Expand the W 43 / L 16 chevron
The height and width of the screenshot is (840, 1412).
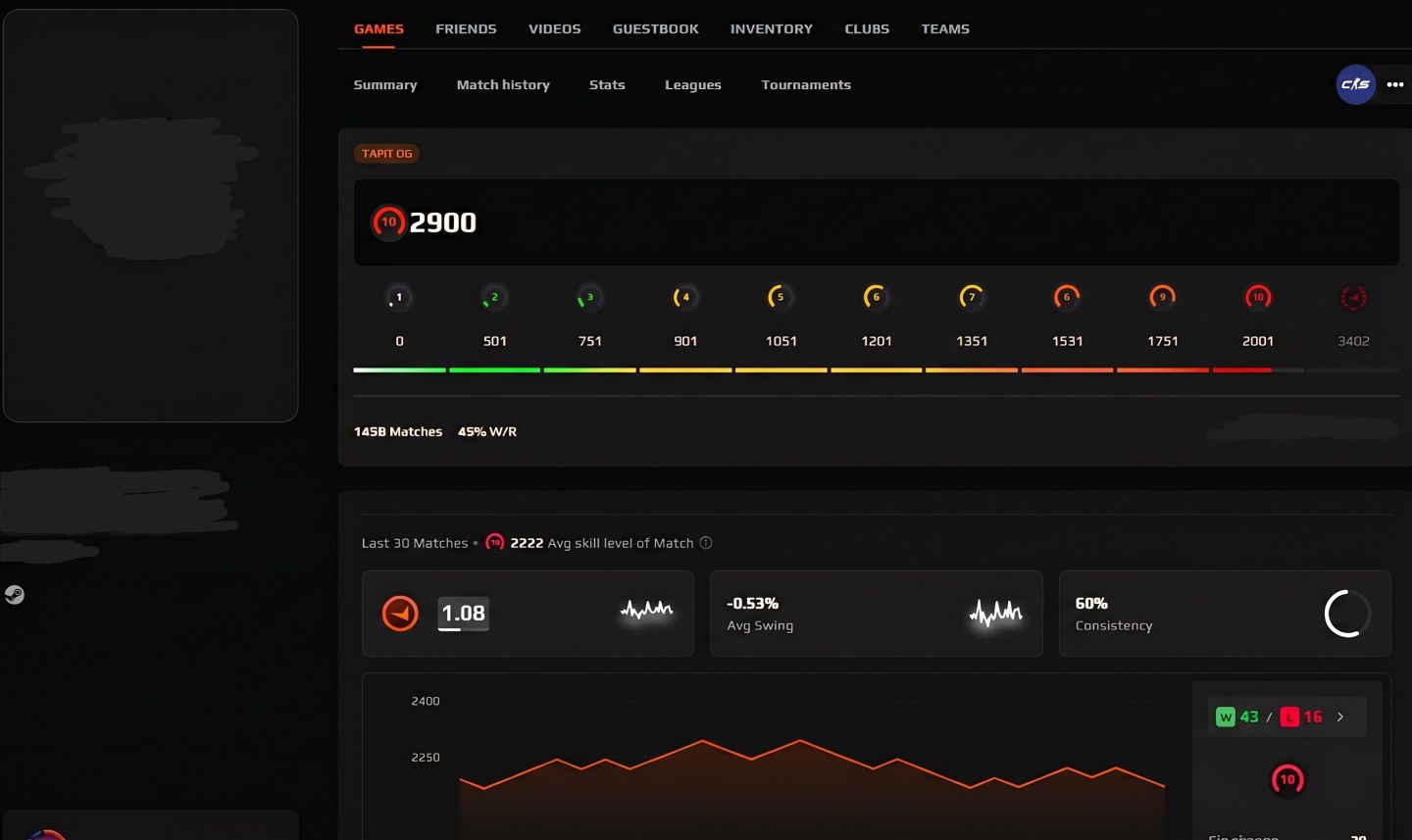point(1340,717)
